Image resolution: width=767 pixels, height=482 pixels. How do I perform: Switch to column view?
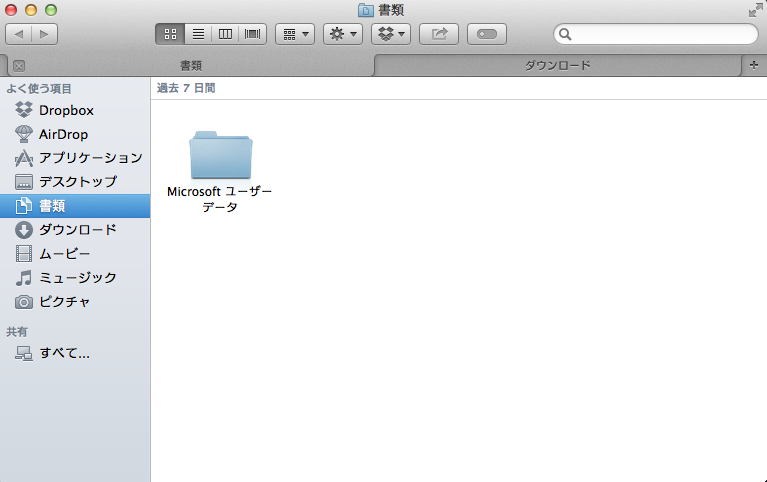click(x=225, y=34)
